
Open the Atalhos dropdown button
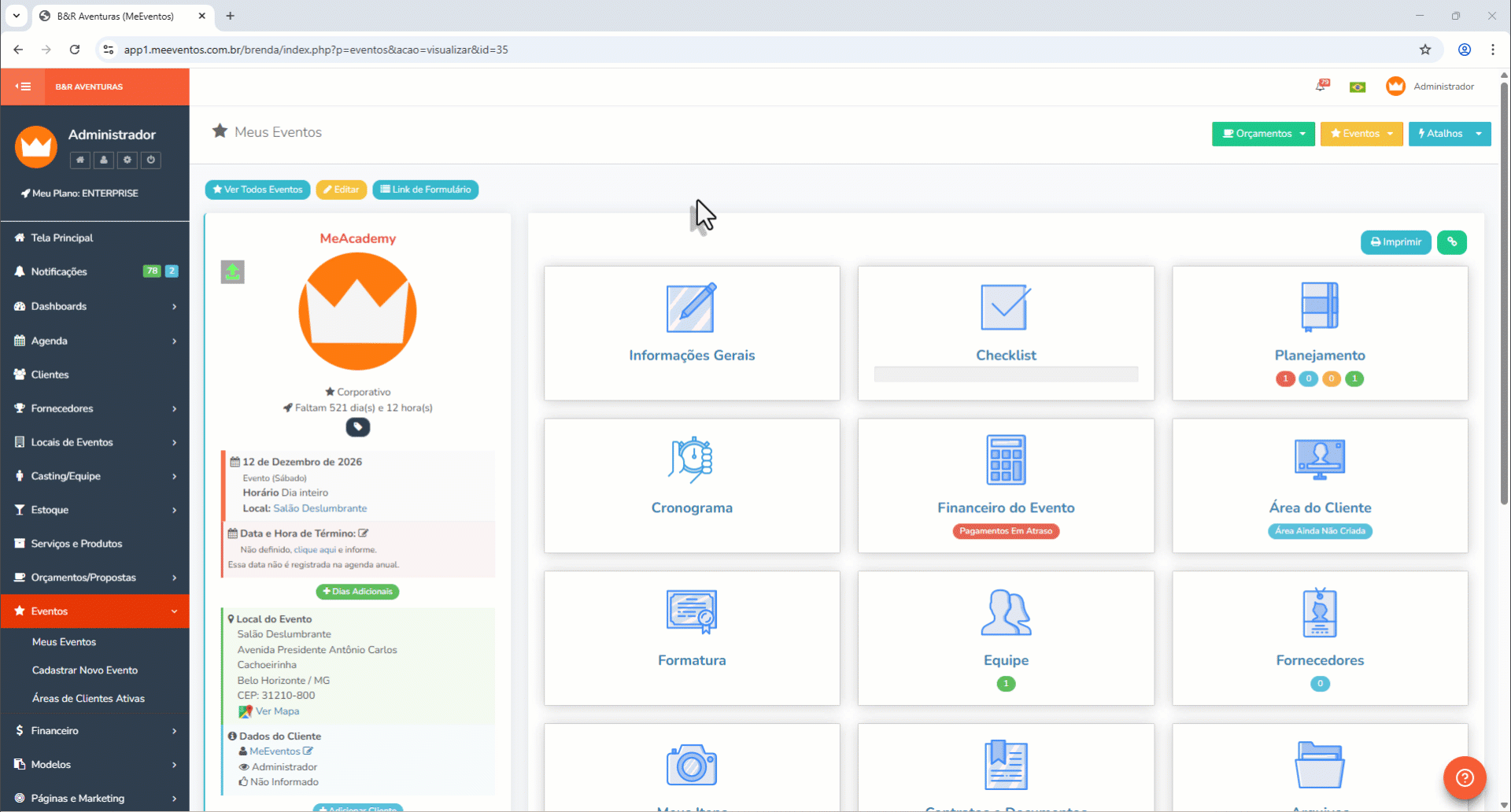coord(1450,134)
